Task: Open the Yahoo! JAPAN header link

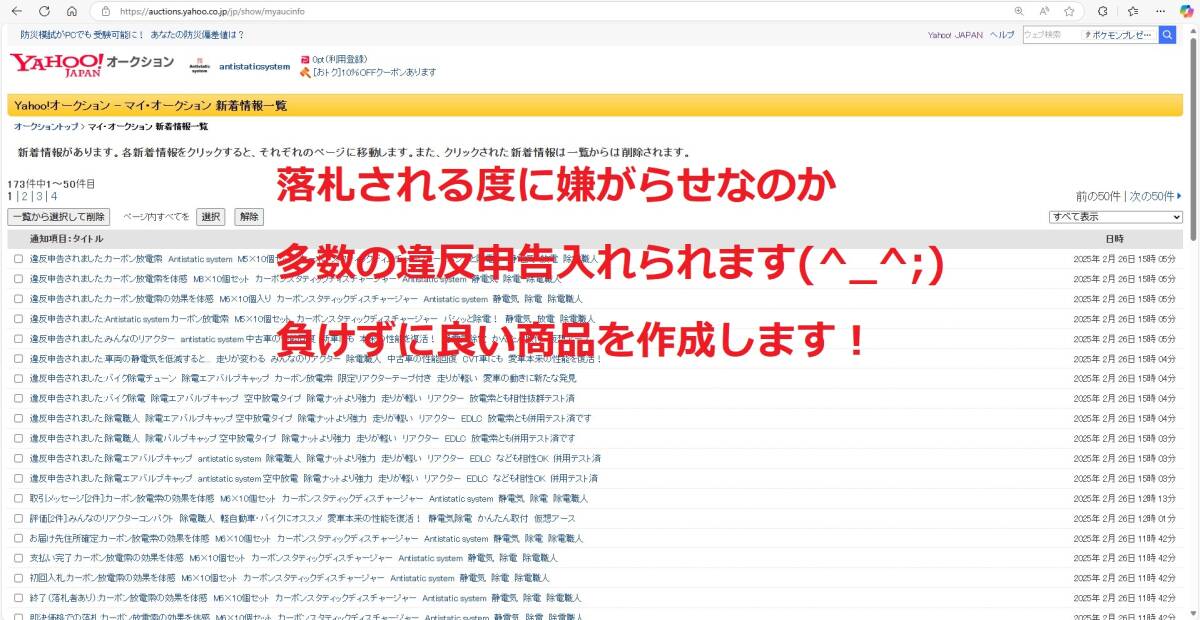Action: (x=955, y=35)
